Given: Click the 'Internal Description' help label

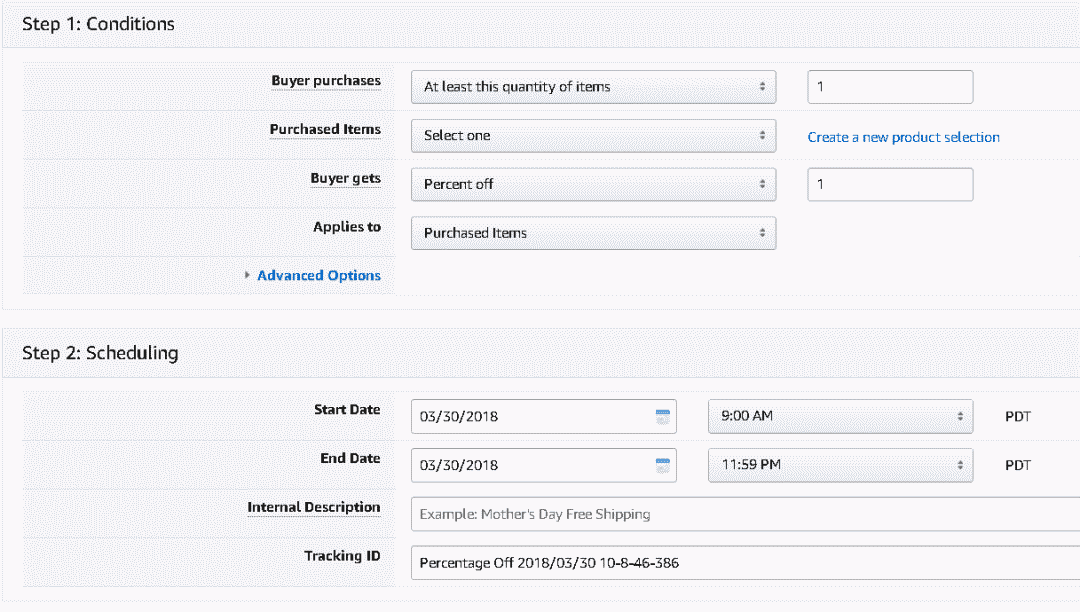Looking at the screenshot, I should [x=314, y=508].
